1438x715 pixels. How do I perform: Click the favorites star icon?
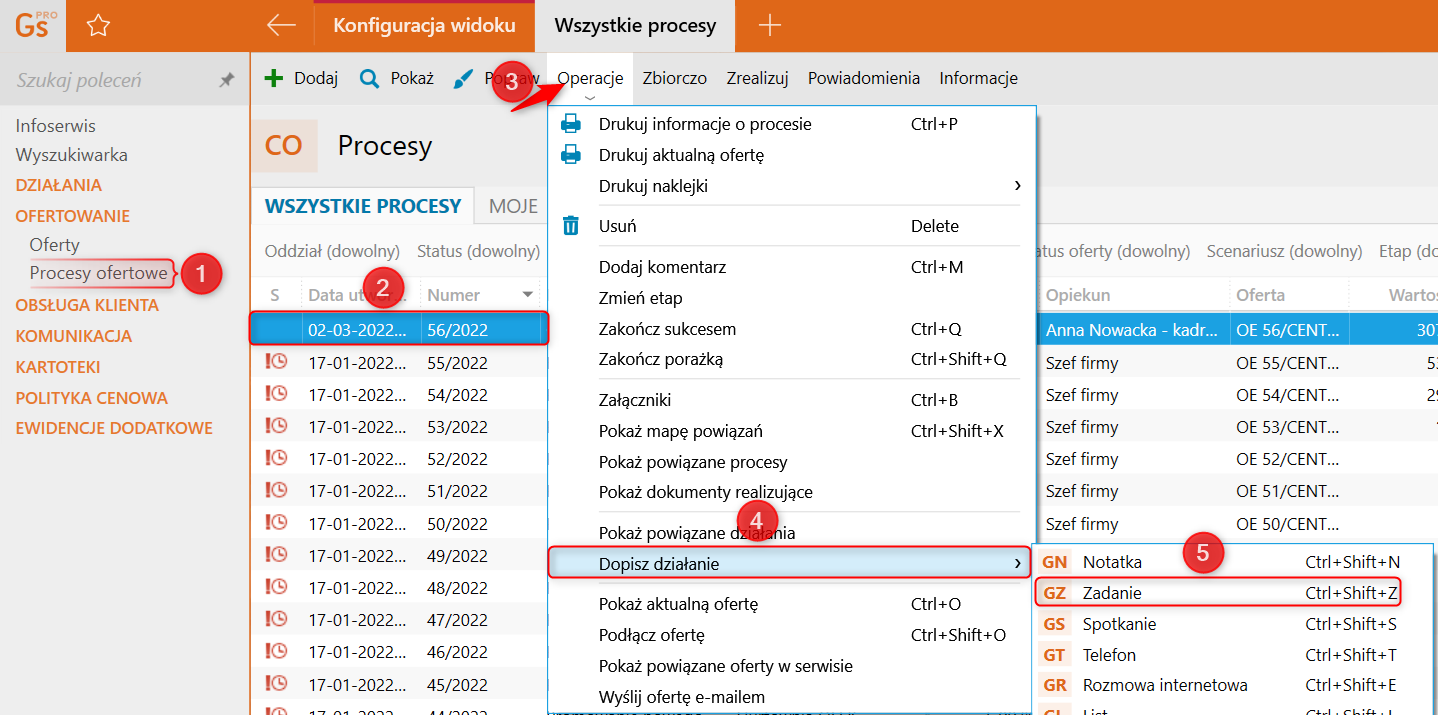[x=98, y=26]
